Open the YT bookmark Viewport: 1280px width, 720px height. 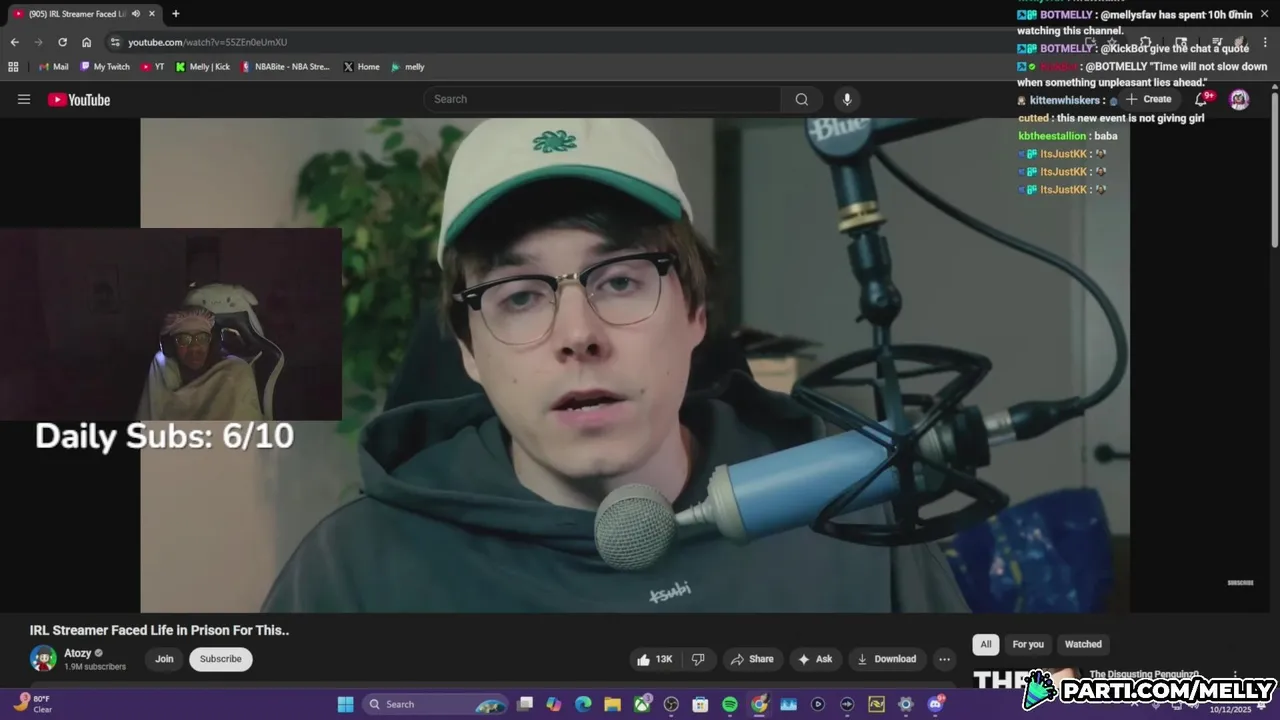153,67
